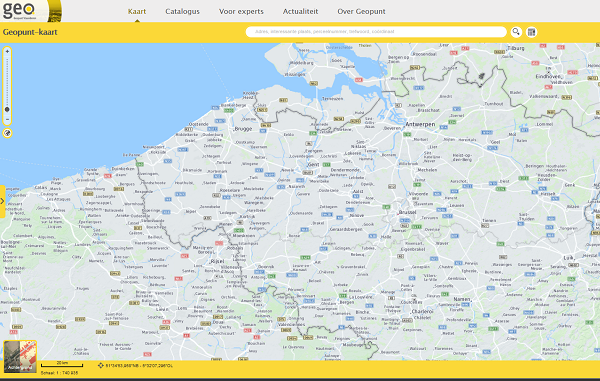Open the Kaart tab
Image resolution: width=600 pixels, height=381 pixels.
(137, 11)
